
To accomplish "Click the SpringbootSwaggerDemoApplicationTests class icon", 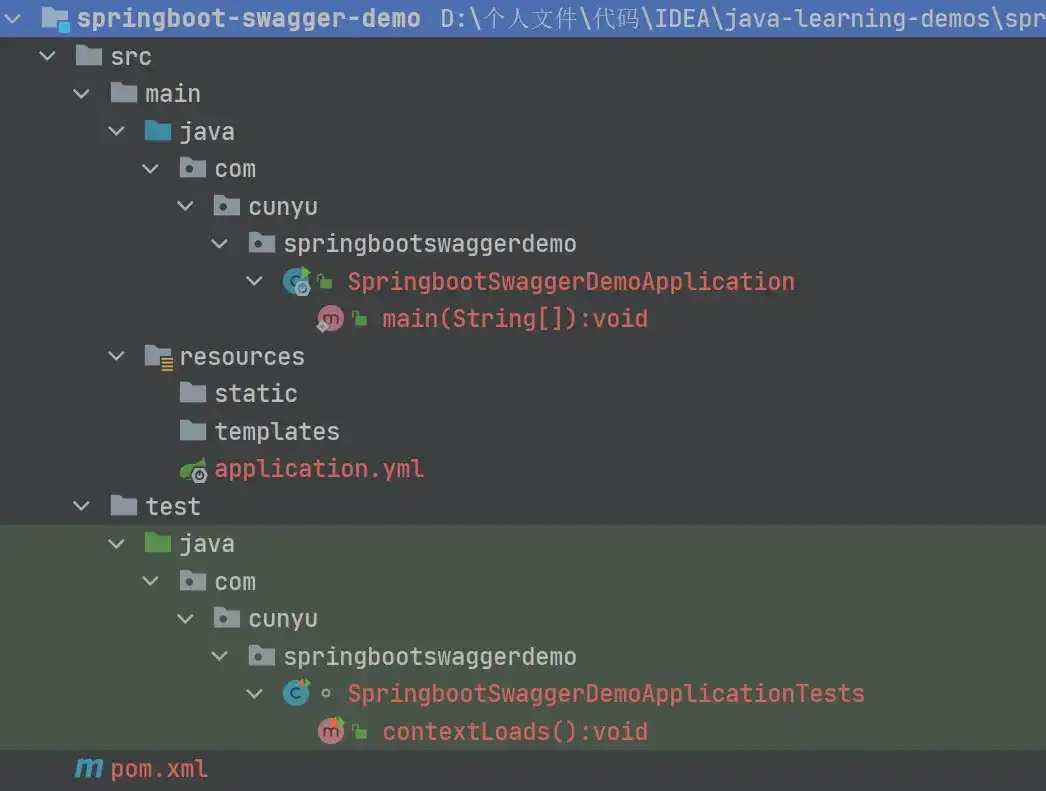I will tap(296, 694).
